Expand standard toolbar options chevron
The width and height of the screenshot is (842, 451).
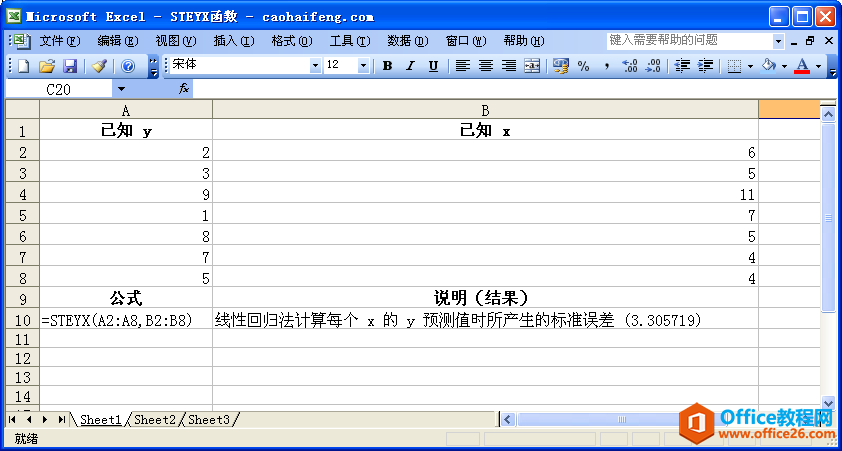click(x=153, y=66)
